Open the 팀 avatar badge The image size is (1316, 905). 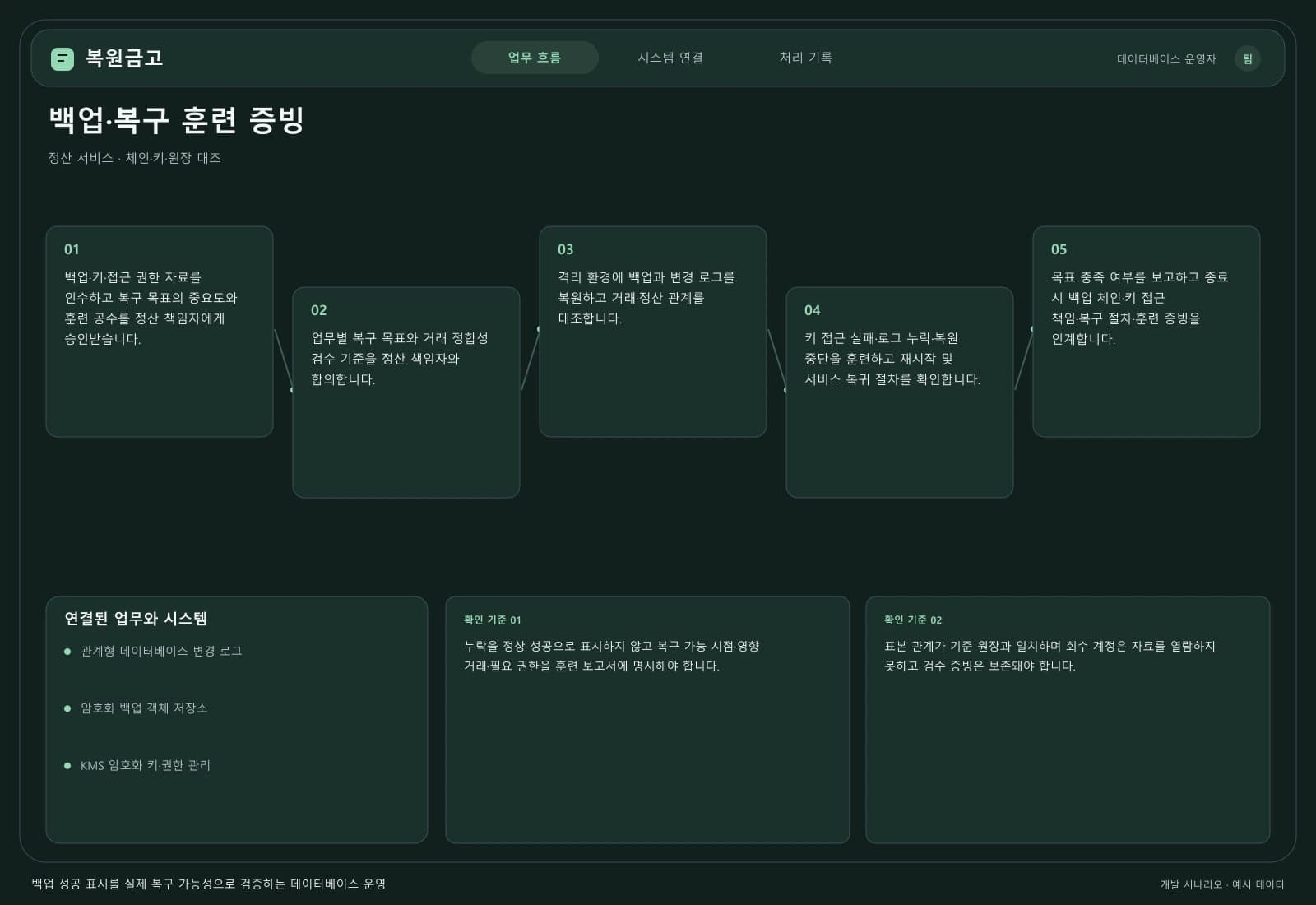click(1247, 58)
